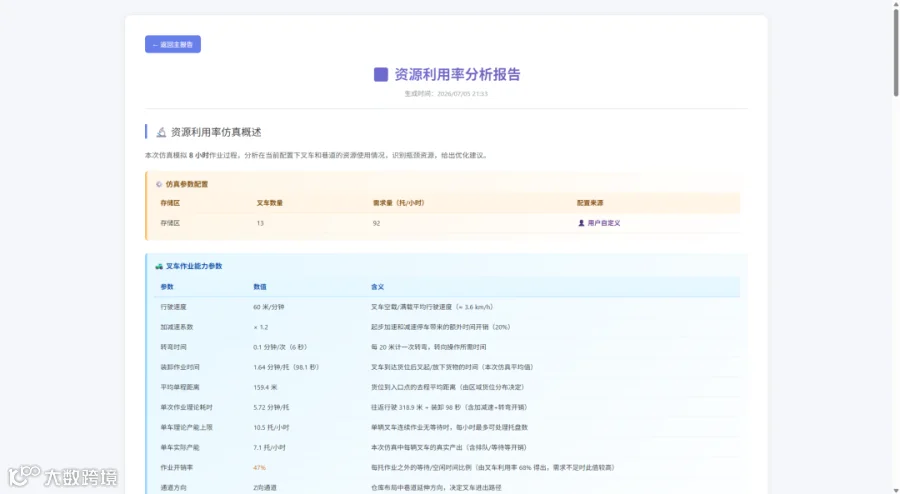The image size is (900, 494).
Task: Click the overview paragraph beginning 本次仿真模拟 8 小时
Action: (x=317, y=155)
